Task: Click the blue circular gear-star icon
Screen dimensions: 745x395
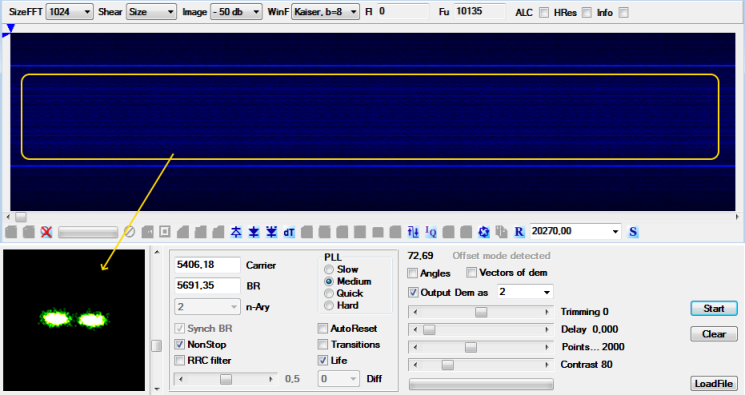Action: coord(484,232)
